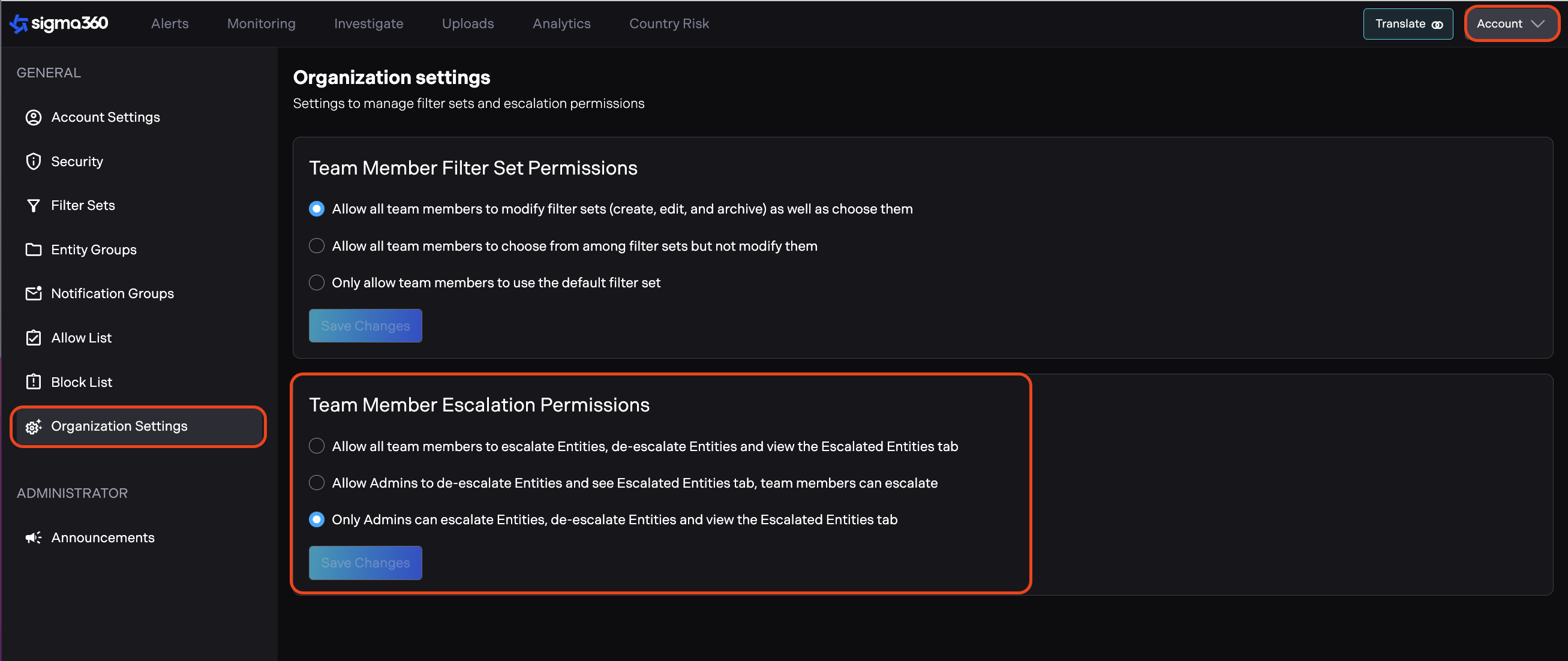Expand the Account dropdown menu
1568x661 pixels.
1510,24
